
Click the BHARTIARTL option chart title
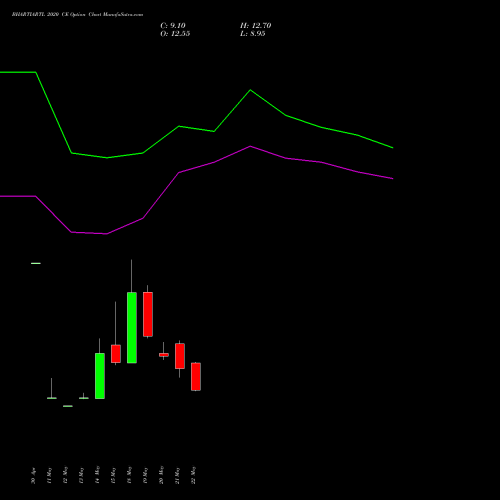(x=77, y=15)
